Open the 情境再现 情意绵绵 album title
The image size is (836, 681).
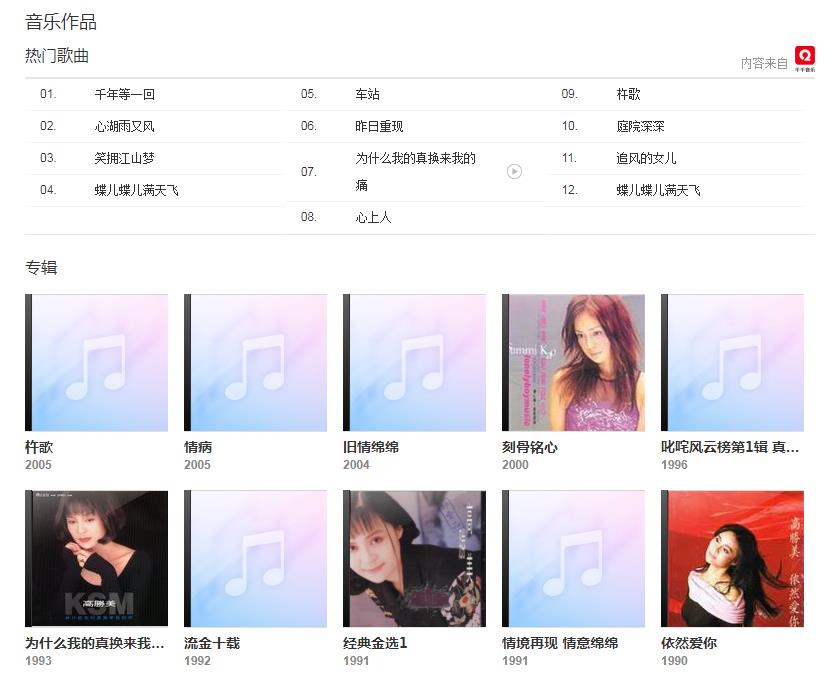tap(560, 643)
